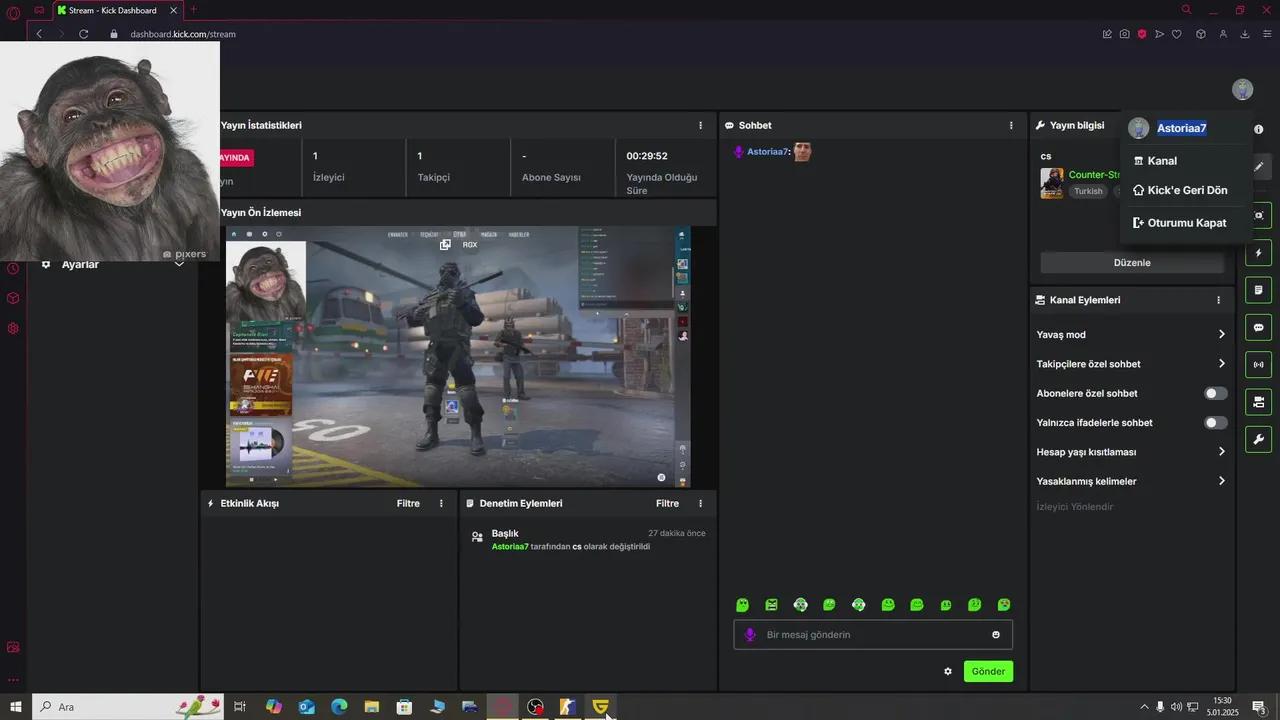Click the Düzenle button

(x=1132, y=263)
